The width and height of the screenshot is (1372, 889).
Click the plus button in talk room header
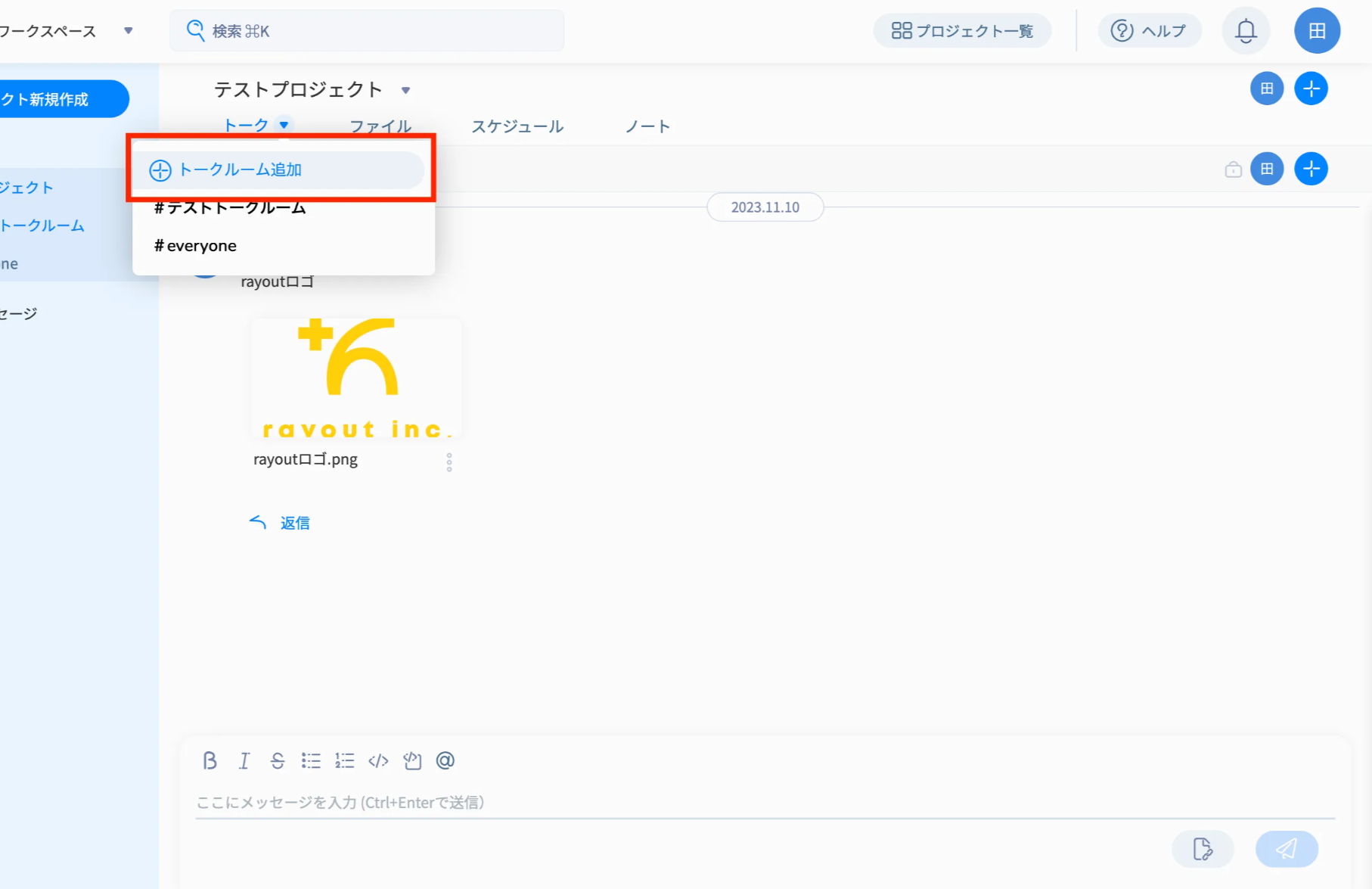pyautogui.click(x=1311, y=169)
